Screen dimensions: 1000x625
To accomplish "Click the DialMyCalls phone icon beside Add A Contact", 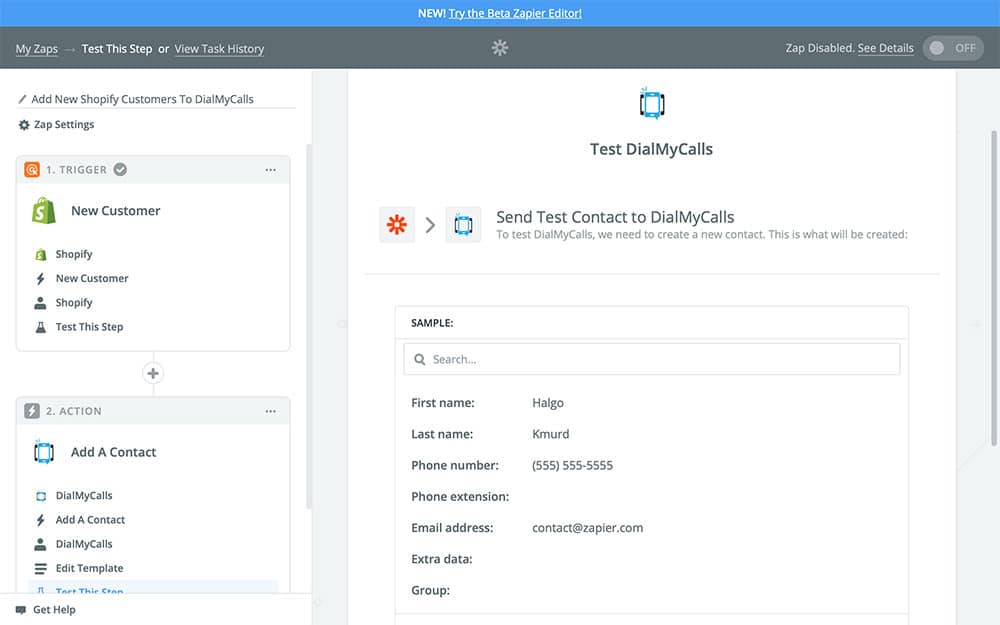I will click(43, 452).
